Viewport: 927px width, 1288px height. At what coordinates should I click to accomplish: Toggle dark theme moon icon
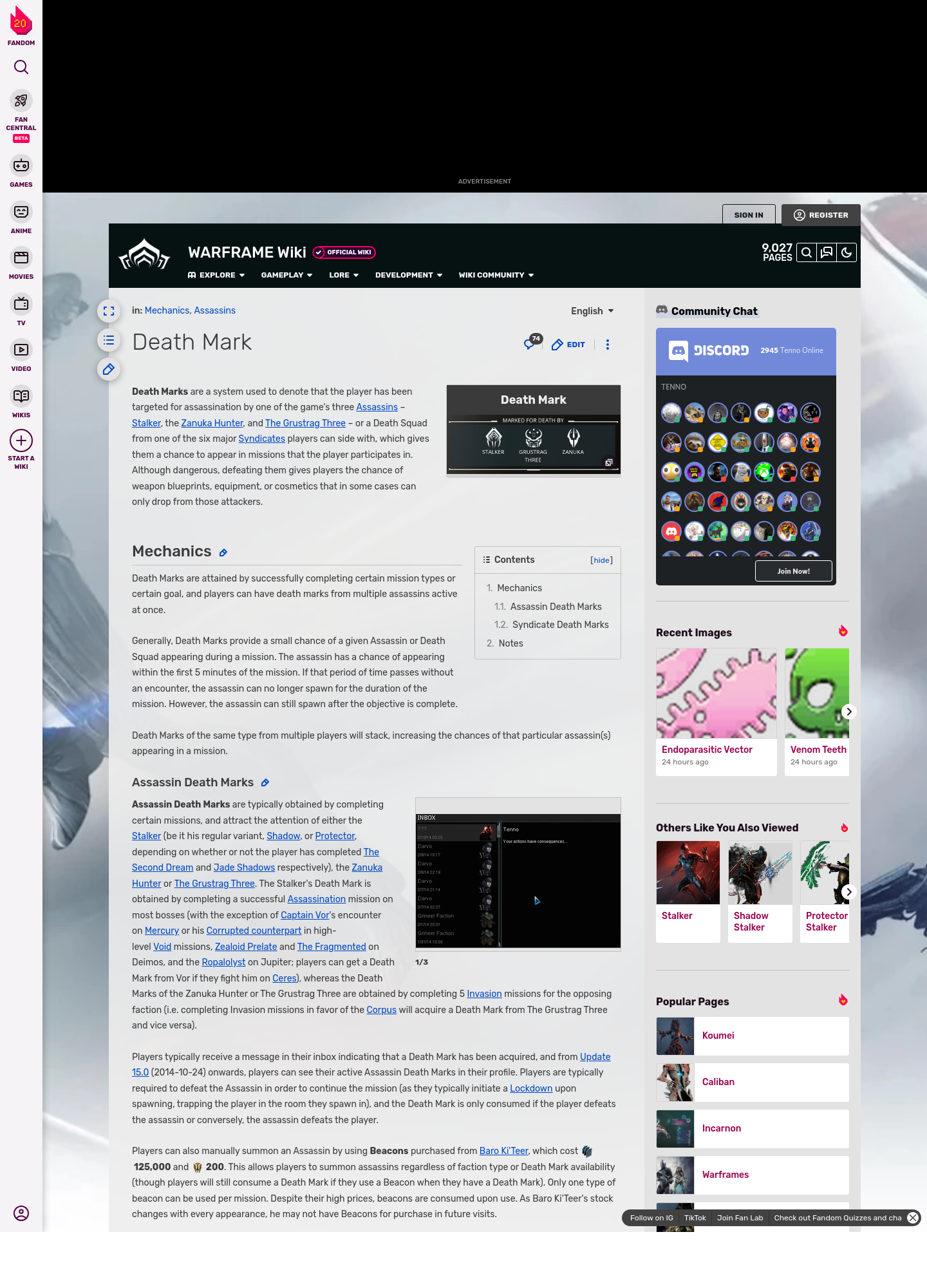point(847,252)
